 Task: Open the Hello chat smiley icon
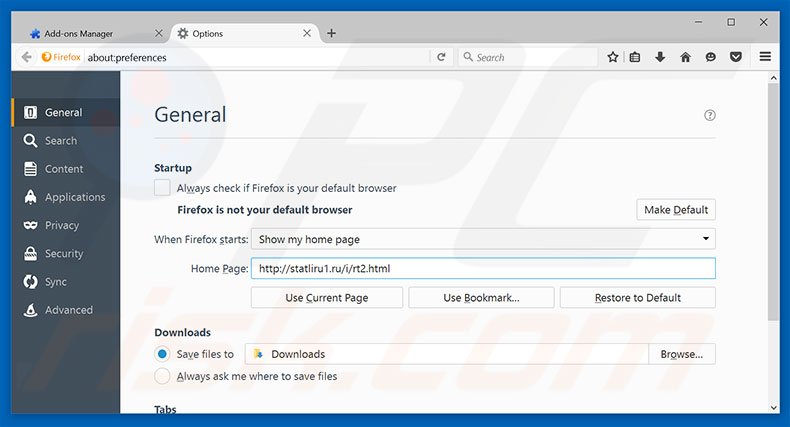(710, 57)
